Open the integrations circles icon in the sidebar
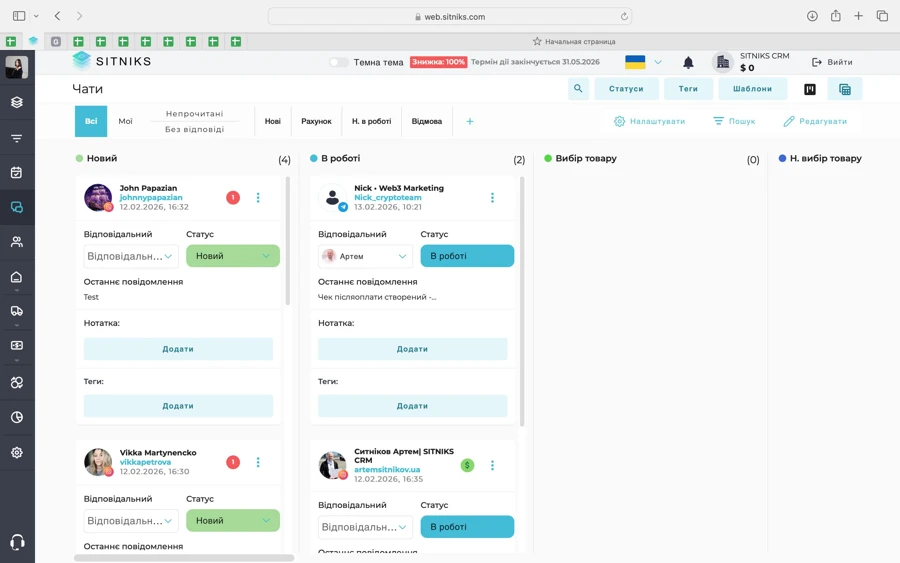Viewport: 900px width, 563px height. pyautogui.click(x=17, y=382)
